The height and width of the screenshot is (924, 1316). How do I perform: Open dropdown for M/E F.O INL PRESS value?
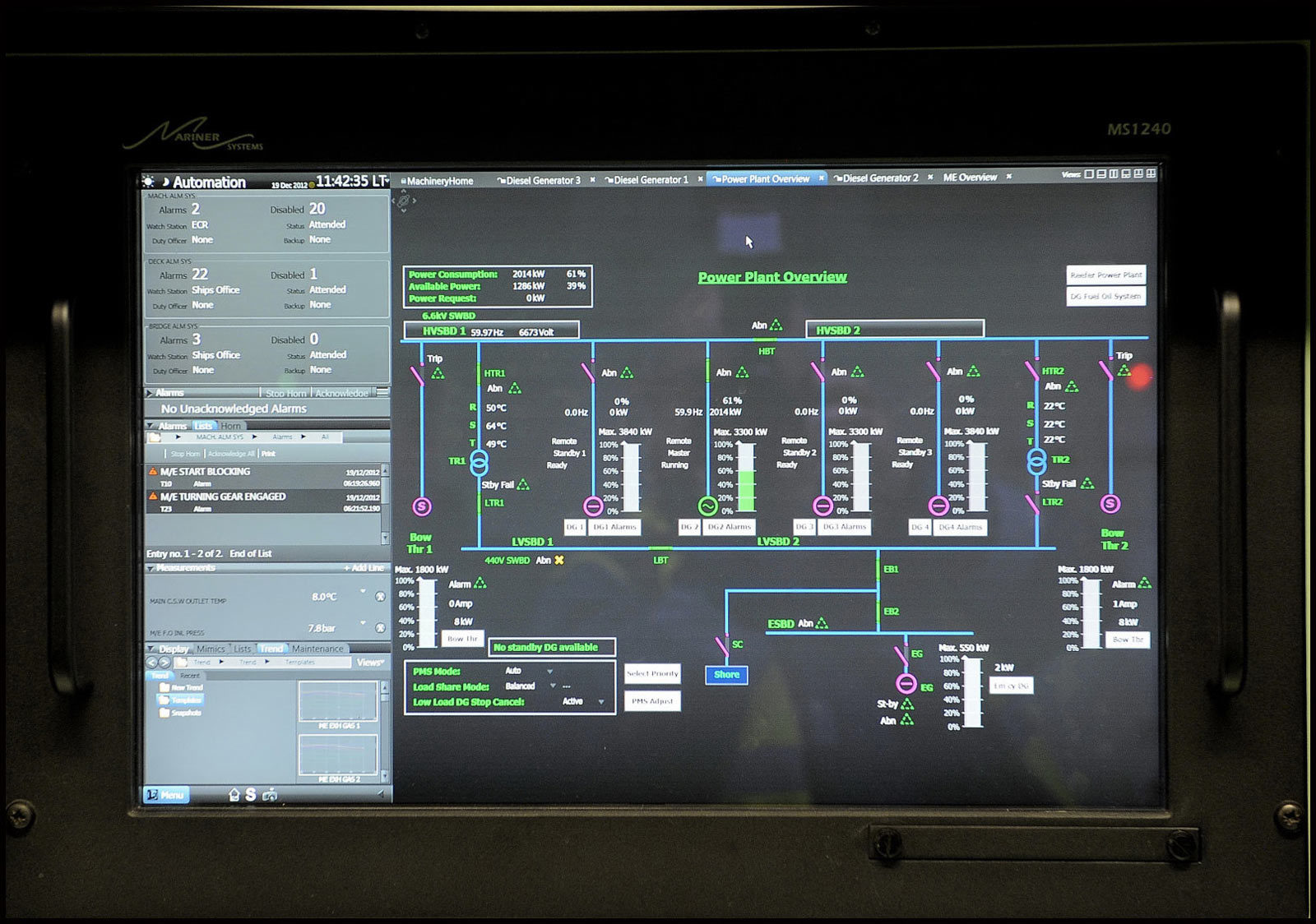click(363, 622)
